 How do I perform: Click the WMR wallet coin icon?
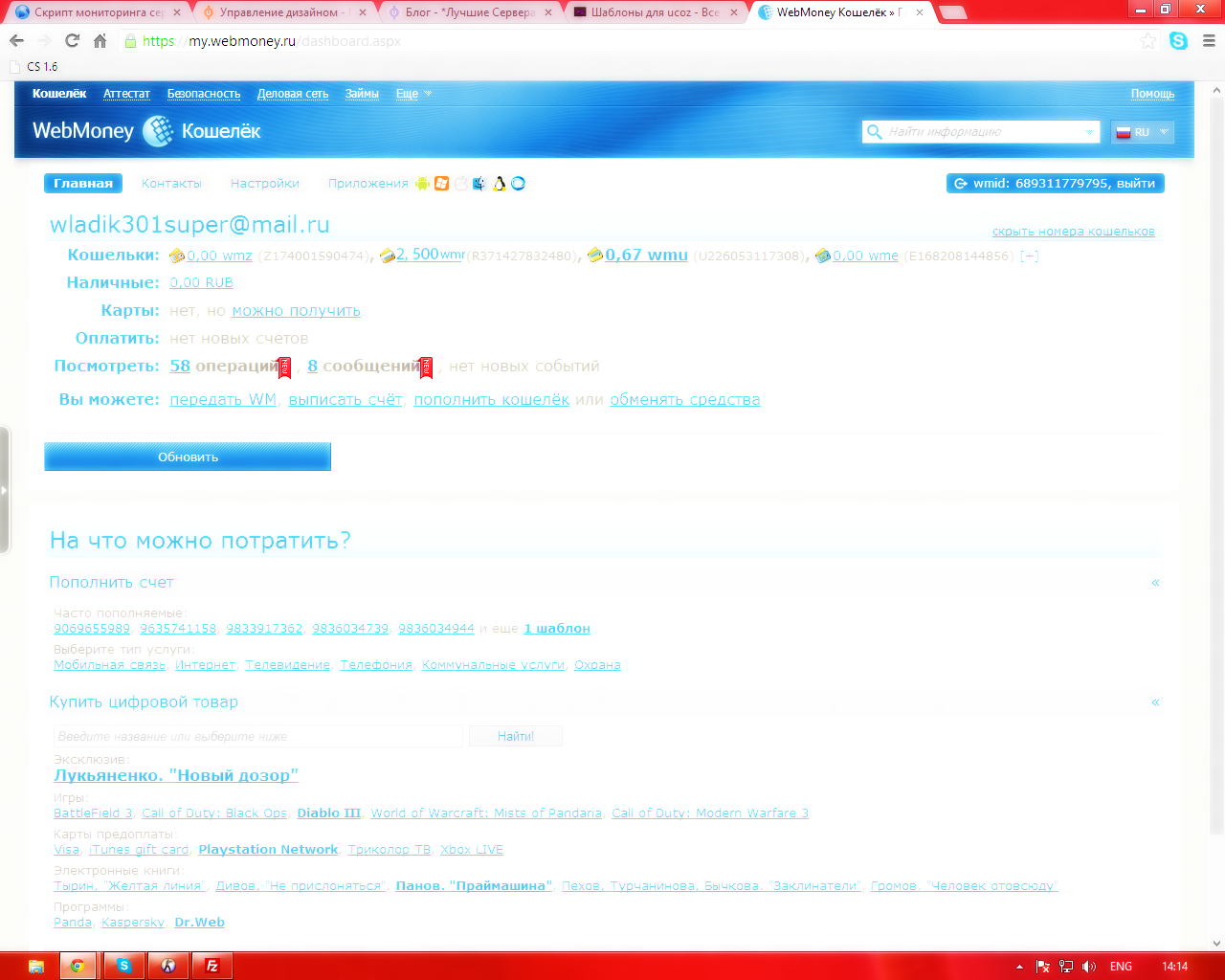click(388, 256)
